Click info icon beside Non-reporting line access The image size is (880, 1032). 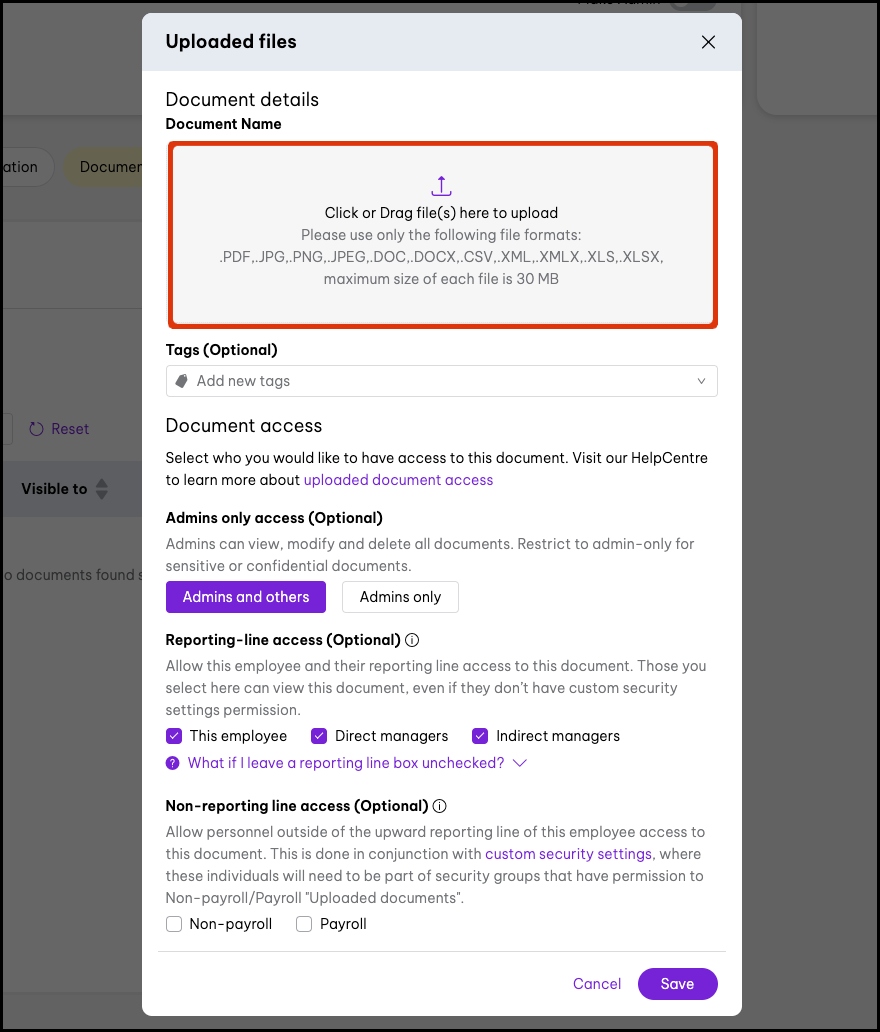pyautogui.click(x=439, y=806)
